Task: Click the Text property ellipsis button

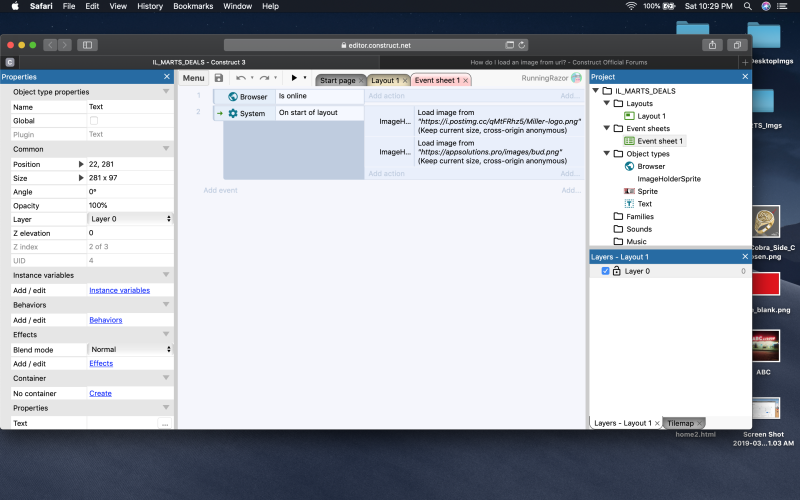Action: point(165,423)
